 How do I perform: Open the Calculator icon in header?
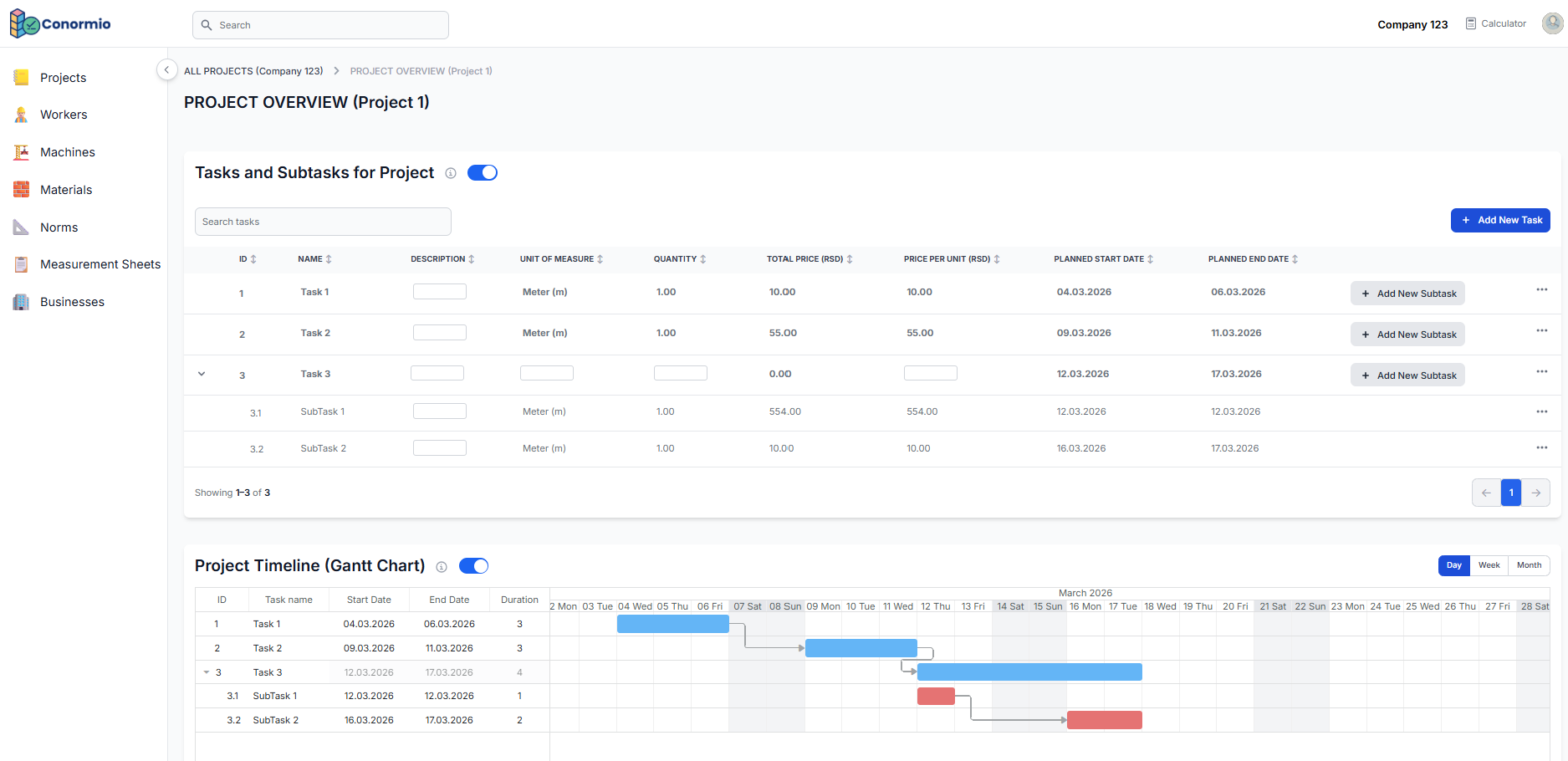point(1471,24)
